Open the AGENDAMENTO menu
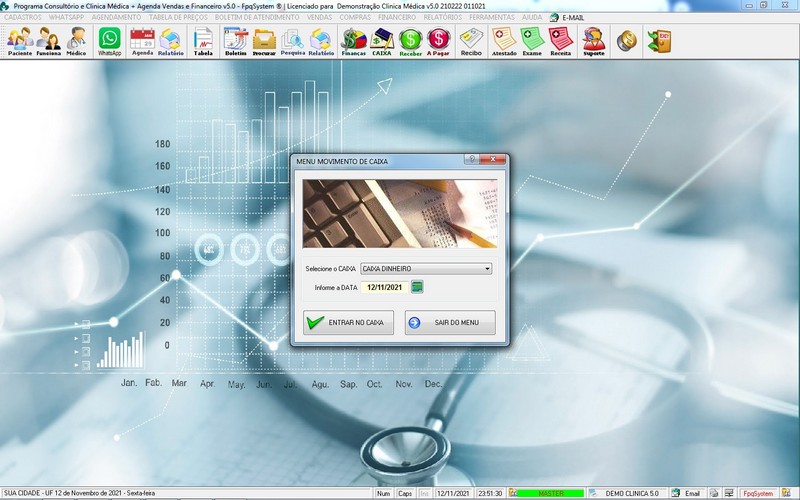 click(x=116, y=17)
